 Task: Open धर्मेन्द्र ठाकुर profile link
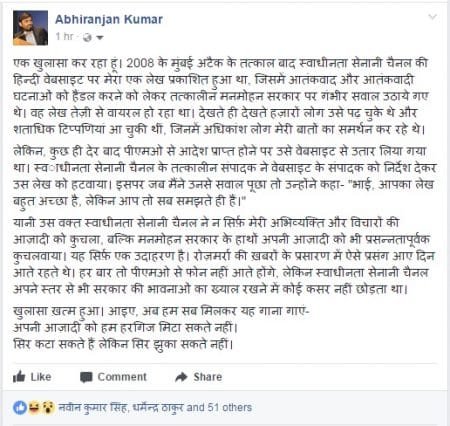click(x=158, y=407)
